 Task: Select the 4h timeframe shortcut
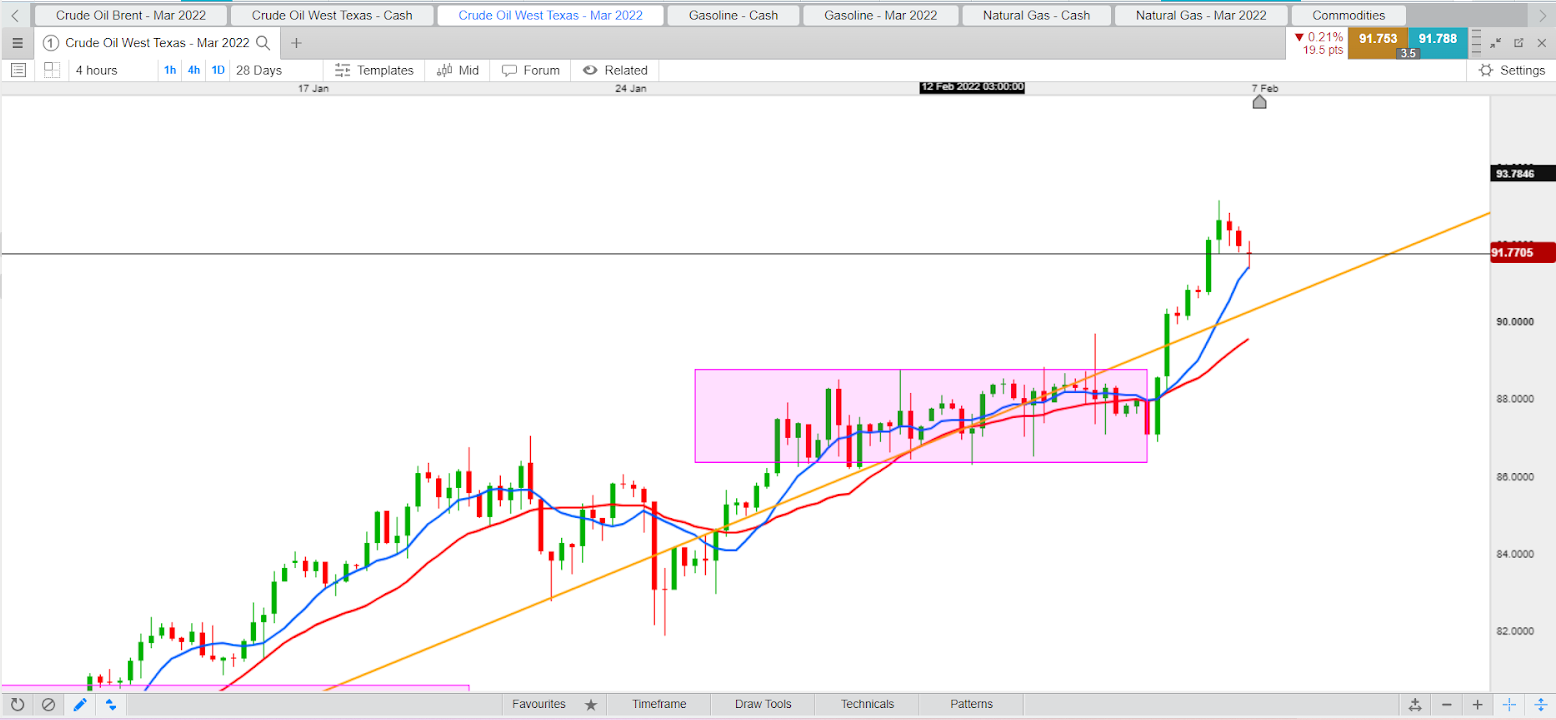pos(194,70)
